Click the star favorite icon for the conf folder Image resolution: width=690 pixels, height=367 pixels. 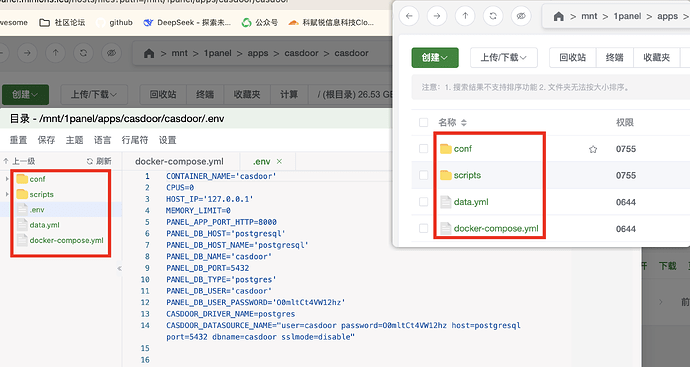tap(593, 149)
